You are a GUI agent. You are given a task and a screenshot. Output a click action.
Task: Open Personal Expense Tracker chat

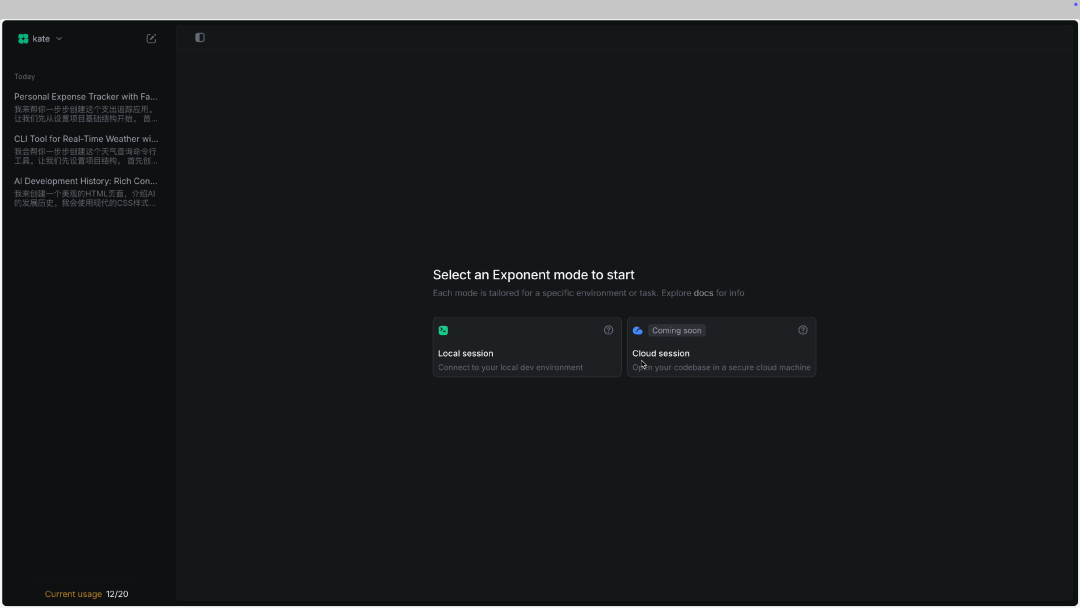[x=86, y=107]
